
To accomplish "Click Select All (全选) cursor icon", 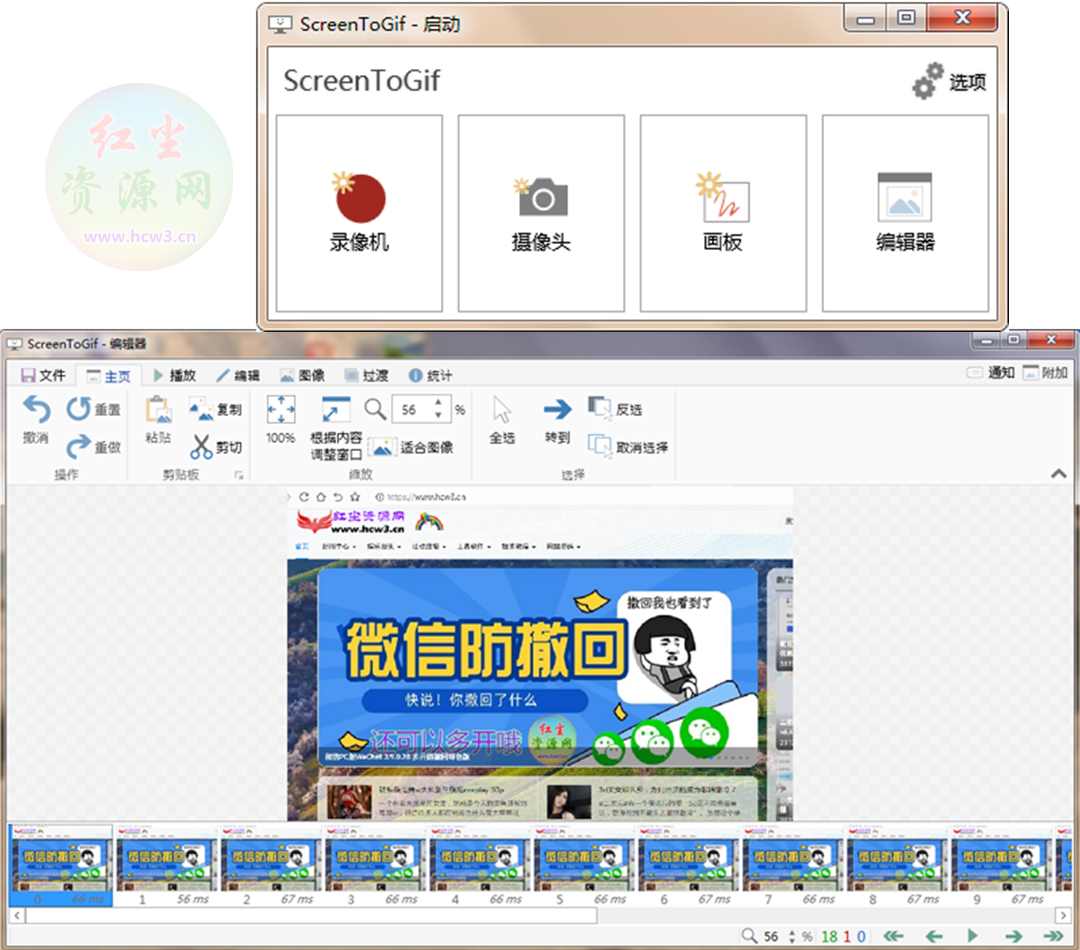I will point(502,409).
